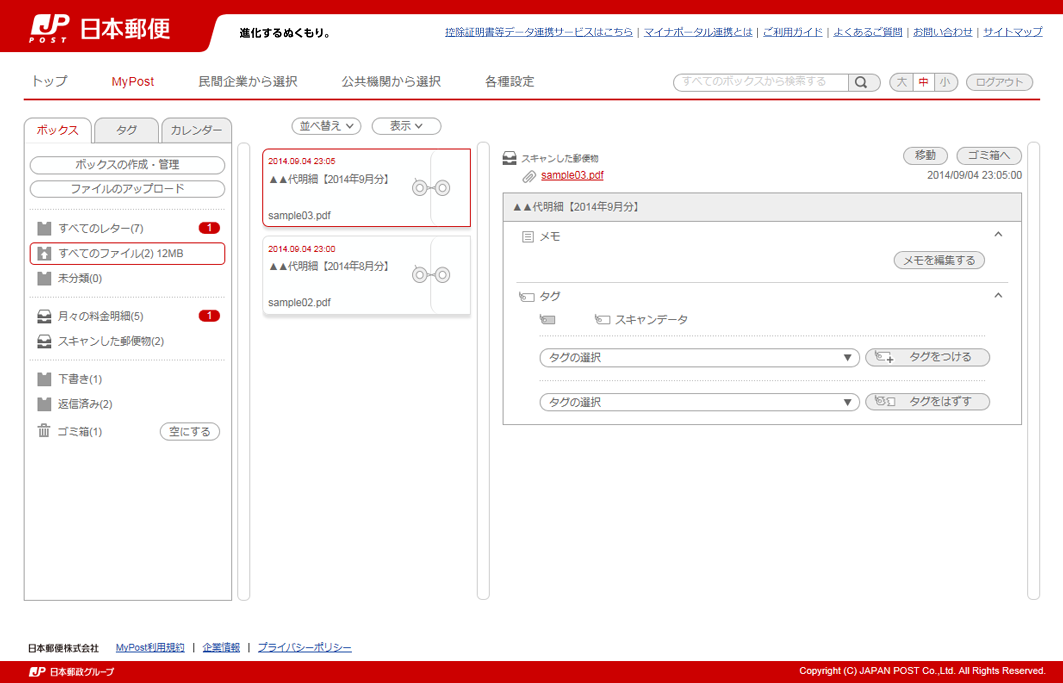
Task: Switch to the カレンダー tab
Action: coord(197,130)
